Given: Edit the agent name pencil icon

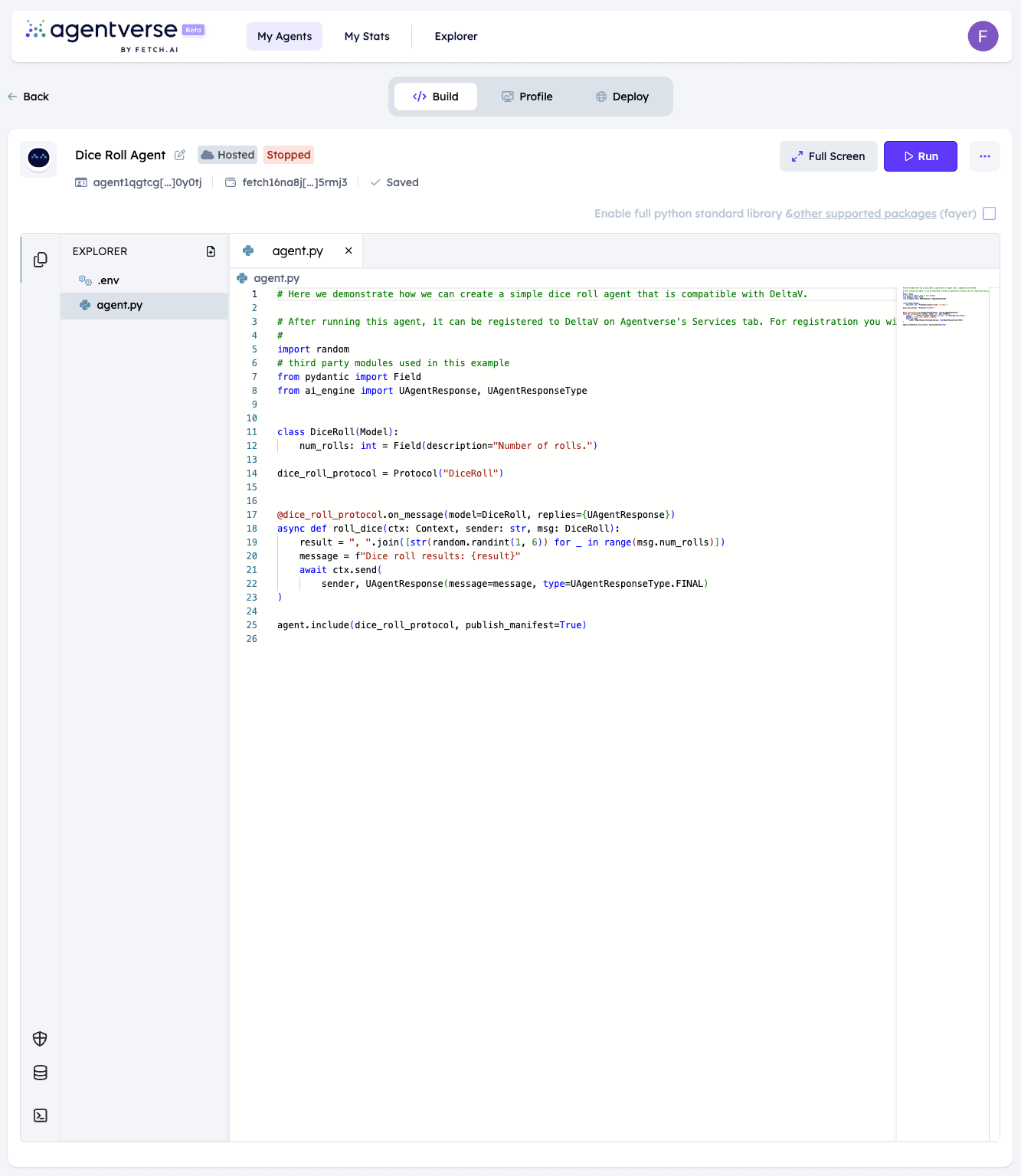Looking at the screenshot, I should (x=180, y=155).
